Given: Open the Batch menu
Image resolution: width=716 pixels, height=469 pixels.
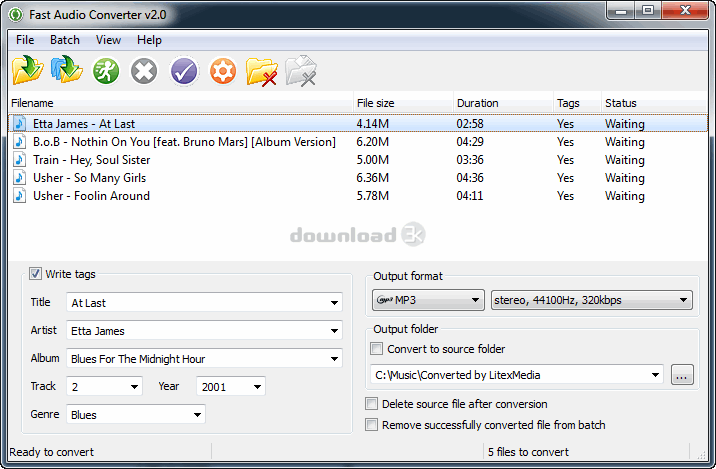Looking at the screenshot, I should (65, 40).
